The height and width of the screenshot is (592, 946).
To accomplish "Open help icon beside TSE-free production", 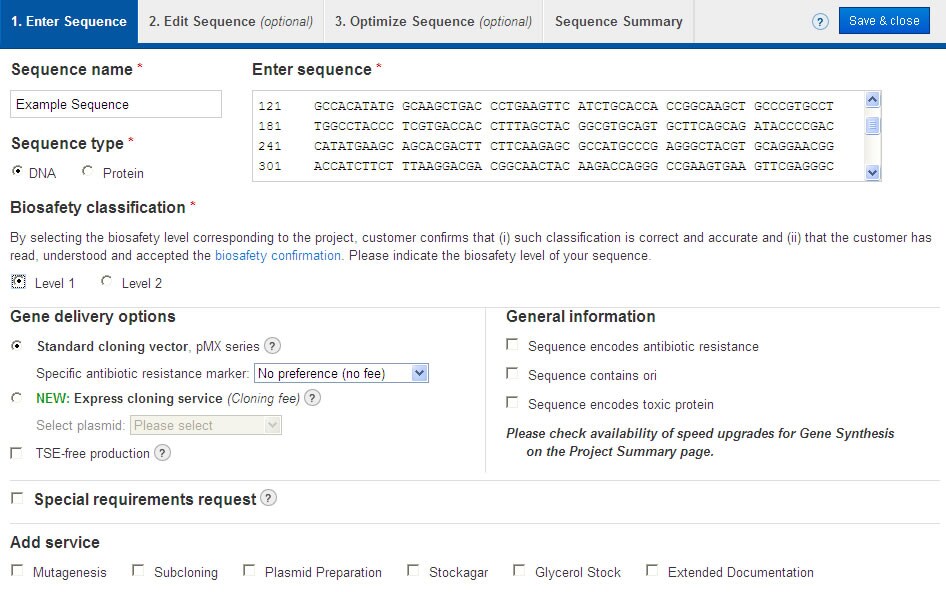I will (x=163, y=453).
